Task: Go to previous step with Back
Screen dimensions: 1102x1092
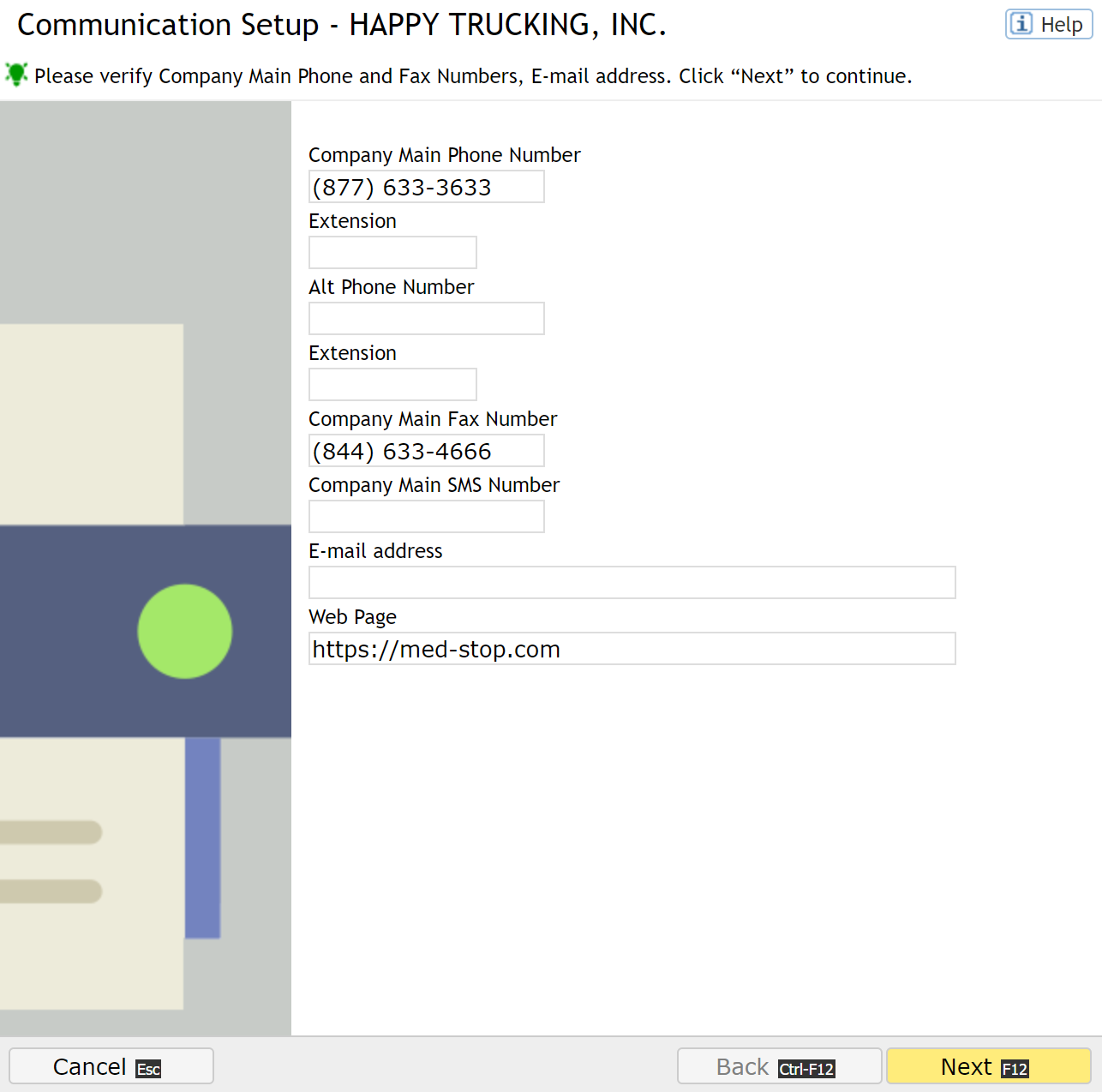Action: click(779, 1066)
